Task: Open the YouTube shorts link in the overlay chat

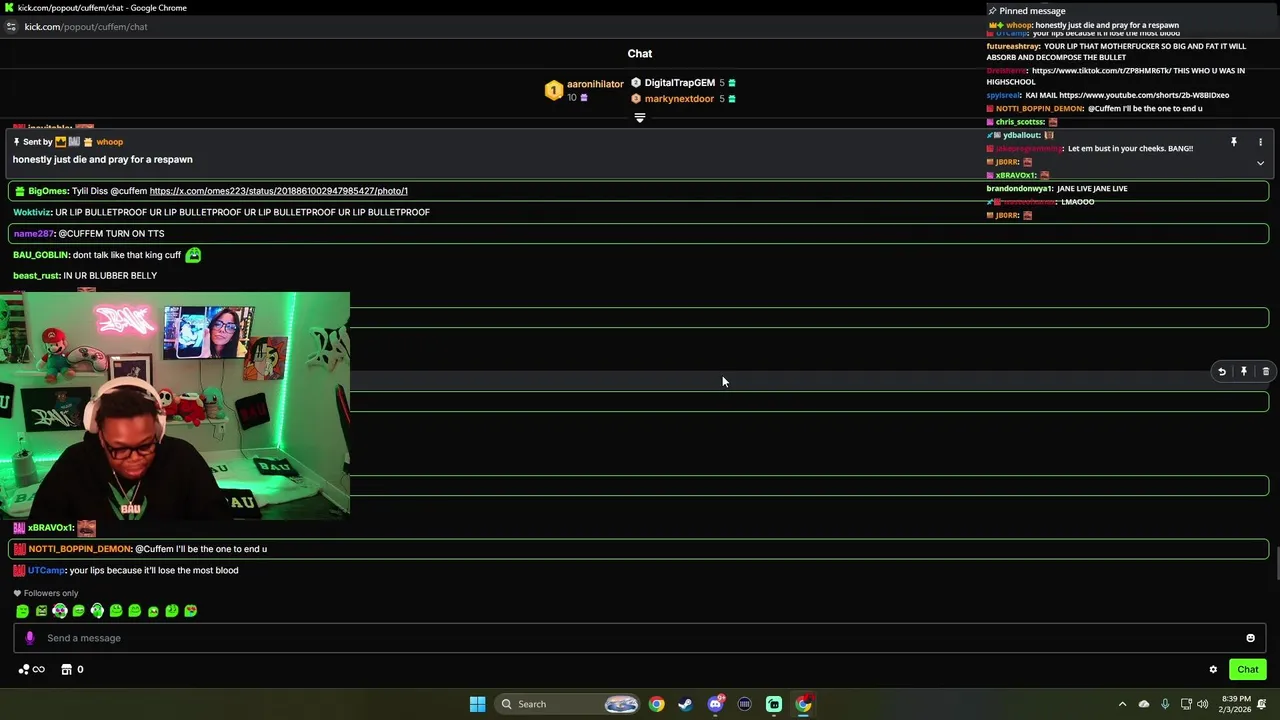Action: click(x=1144, y=95)
